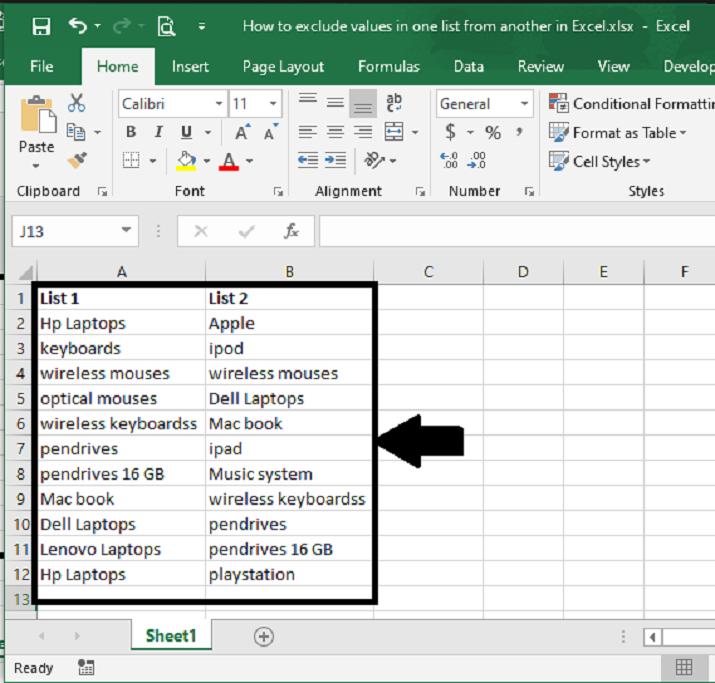Open the Name Box dropdown arrow

click(x=126, y=230)
